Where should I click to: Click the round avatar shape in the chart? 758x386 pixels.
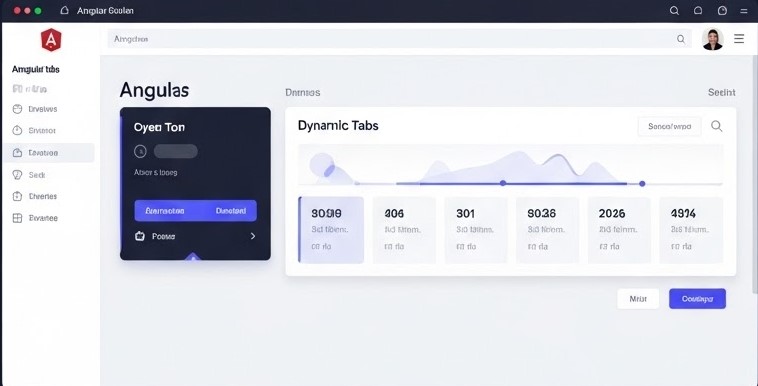[x=322, y=165]
